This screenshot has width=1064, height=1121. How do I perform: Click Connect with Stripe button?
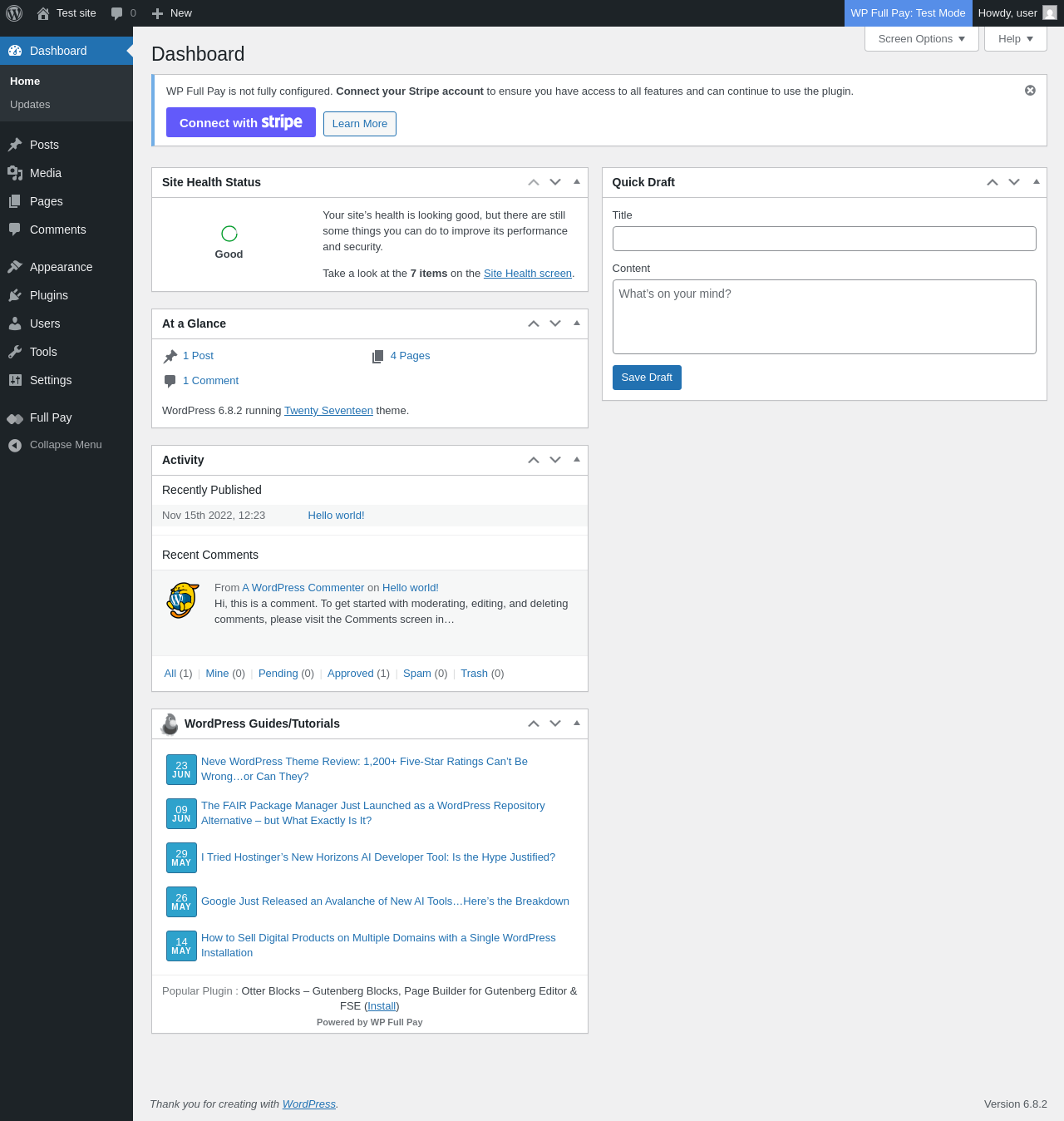click(241, 122)
